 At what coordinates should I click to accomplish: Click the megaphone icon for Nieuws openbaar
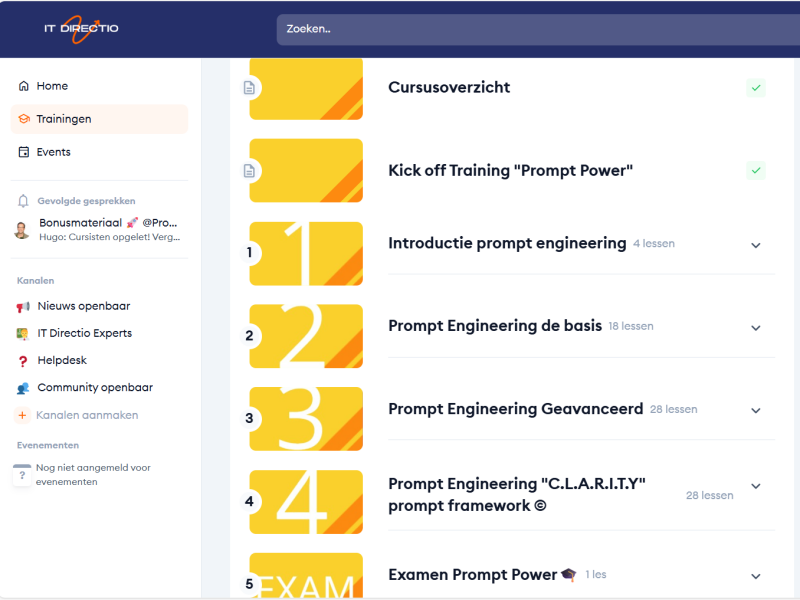click(x=23, y=307)
